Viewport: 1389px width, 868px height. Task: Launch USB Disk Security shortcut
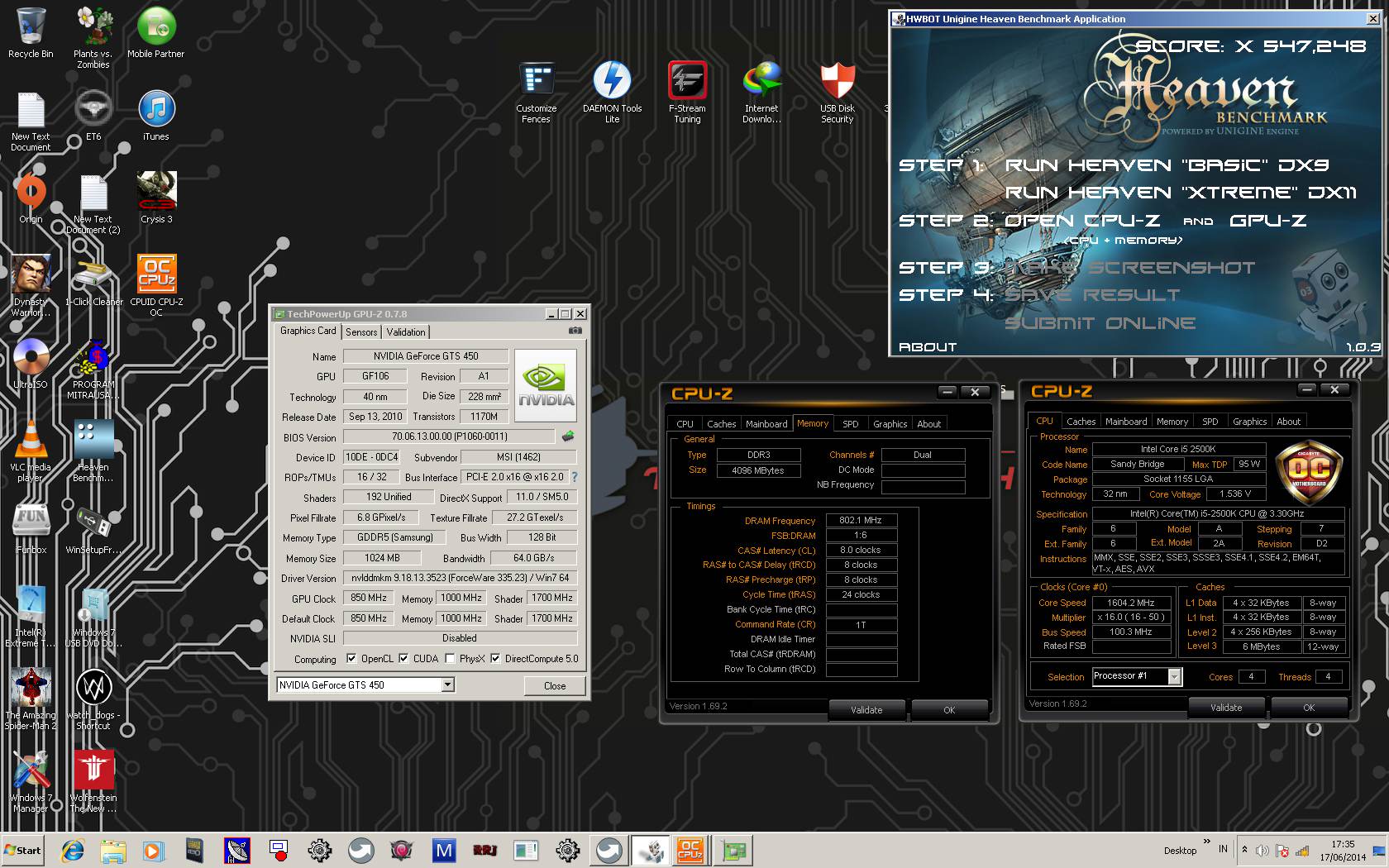click(837, 92)
